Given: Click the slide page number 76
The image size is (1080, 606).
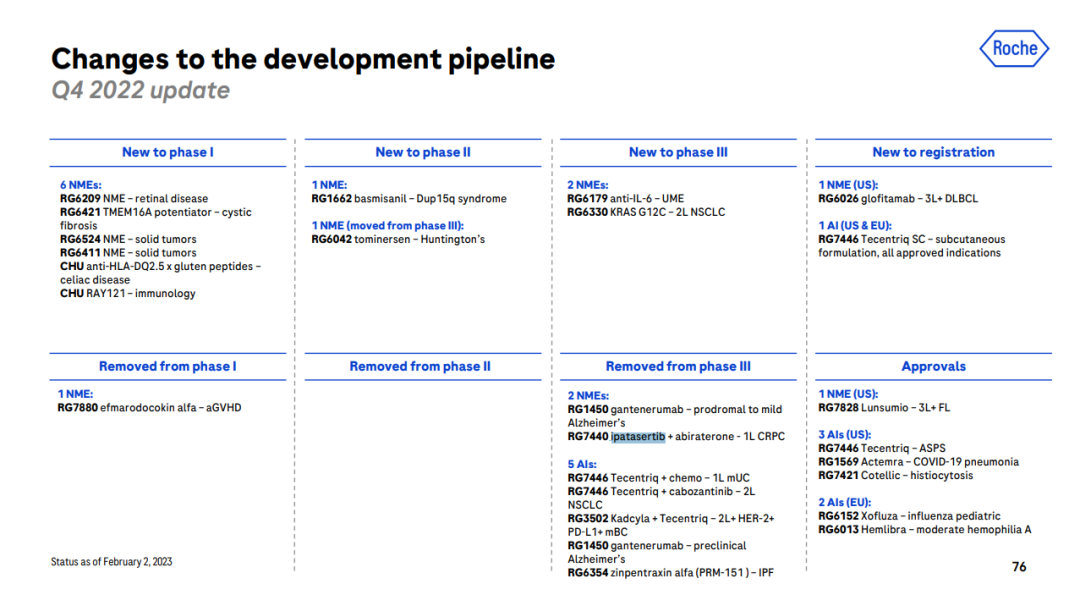Looking at the screenshot, I should (1019, 567).
